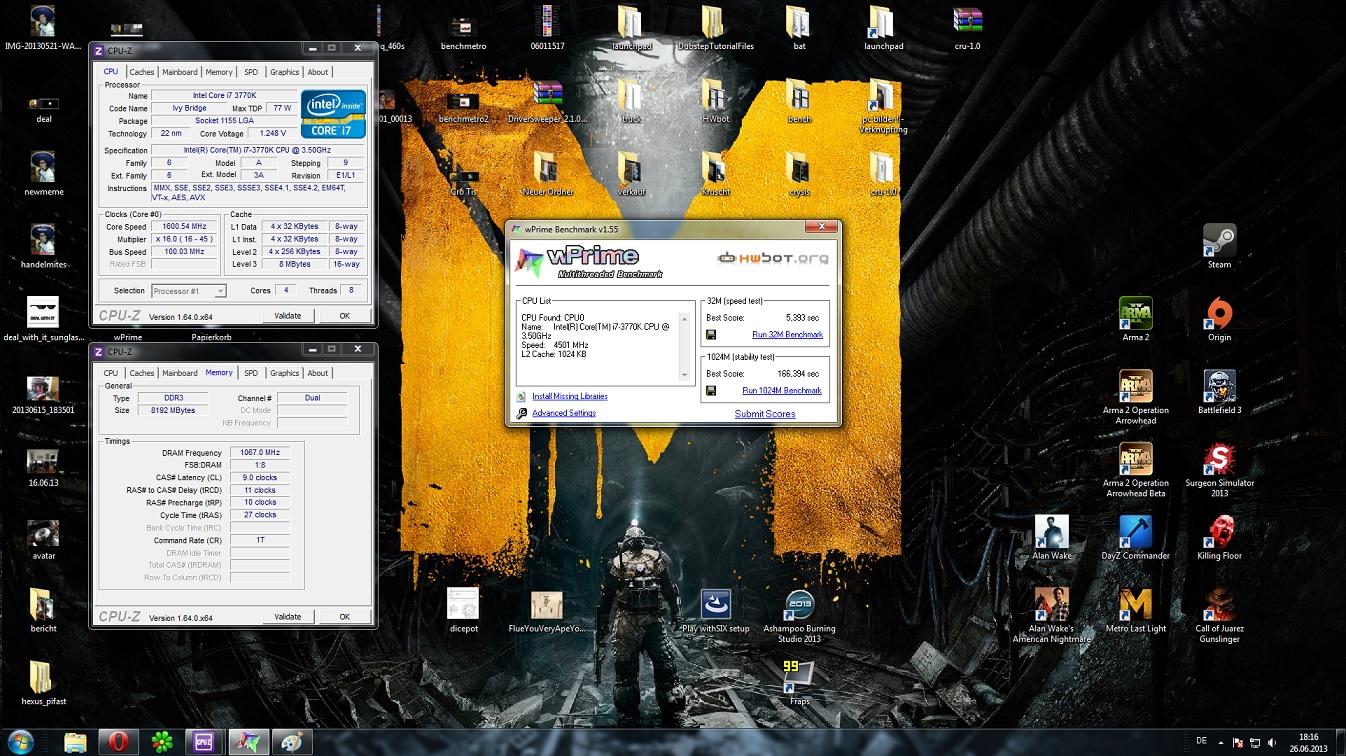Image resolution: width=1346 pixels, height=756 pixels.
Task: Select Alan Wake's American Nightmare icon
Action: tap(1051, 605)
